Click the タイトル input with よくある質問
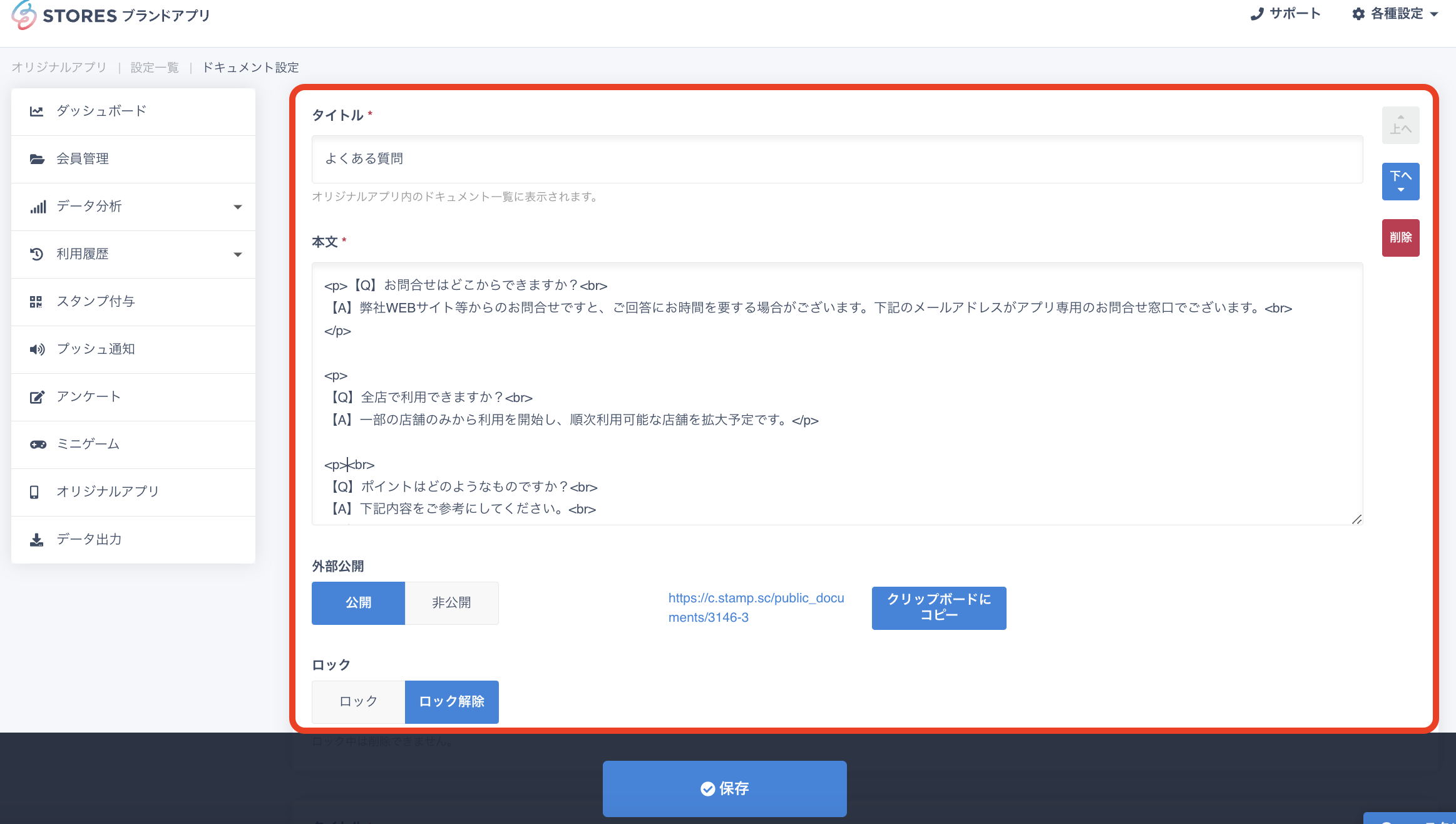This screenshot has width=1456, height=824. click(x=837, y=159)
